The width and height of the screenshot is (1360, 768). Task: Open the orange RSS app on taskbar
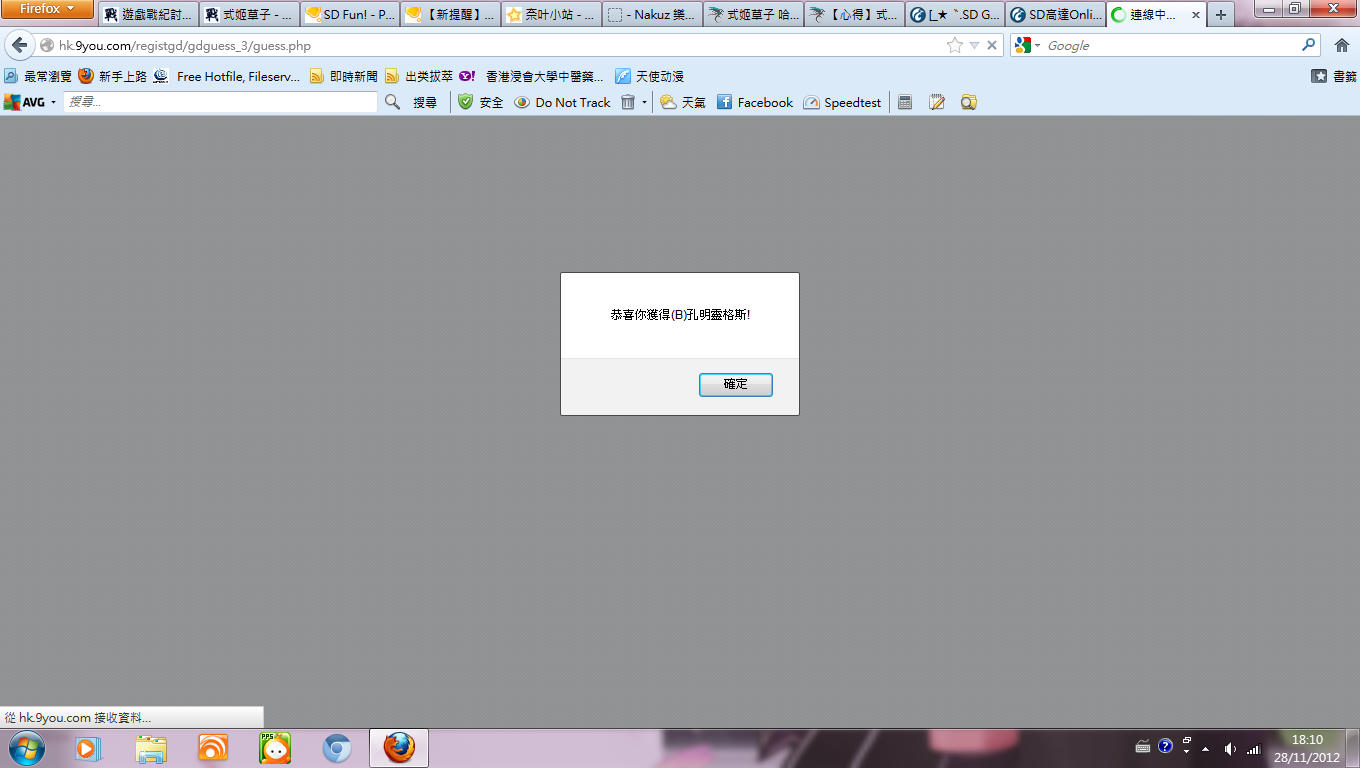point(213,748)
